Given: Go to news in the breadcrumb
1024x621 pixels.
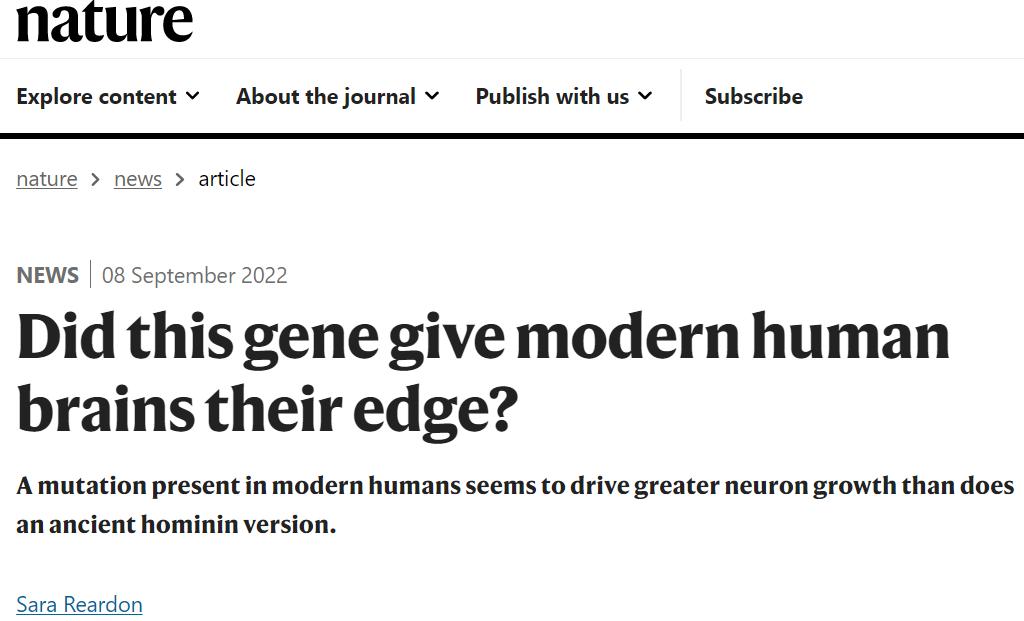Looking at the screenshot, I should (138, 179).
